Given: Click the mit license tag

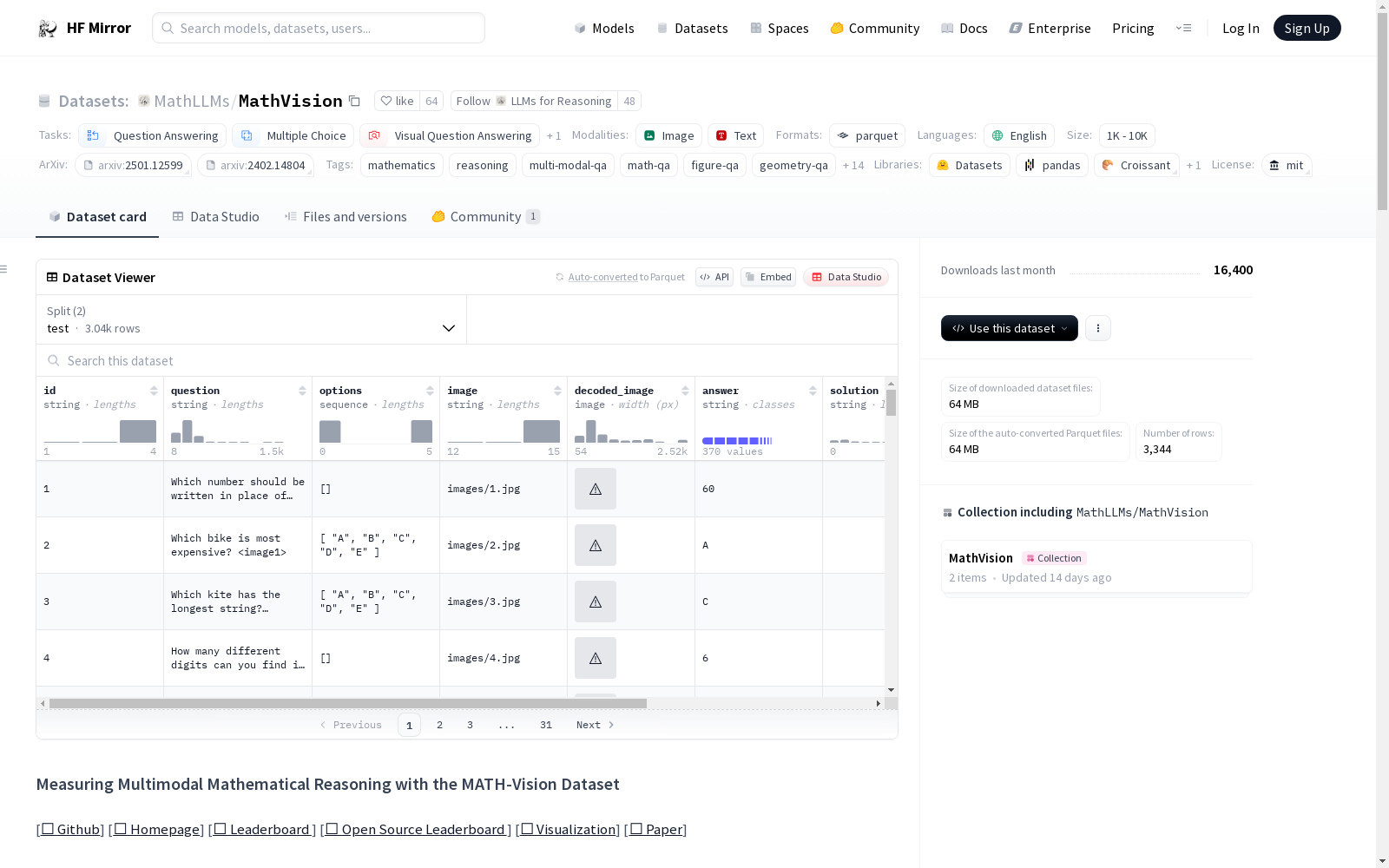Looking at the screenshot, I should pyautogui.click(x=1287, y=165).
